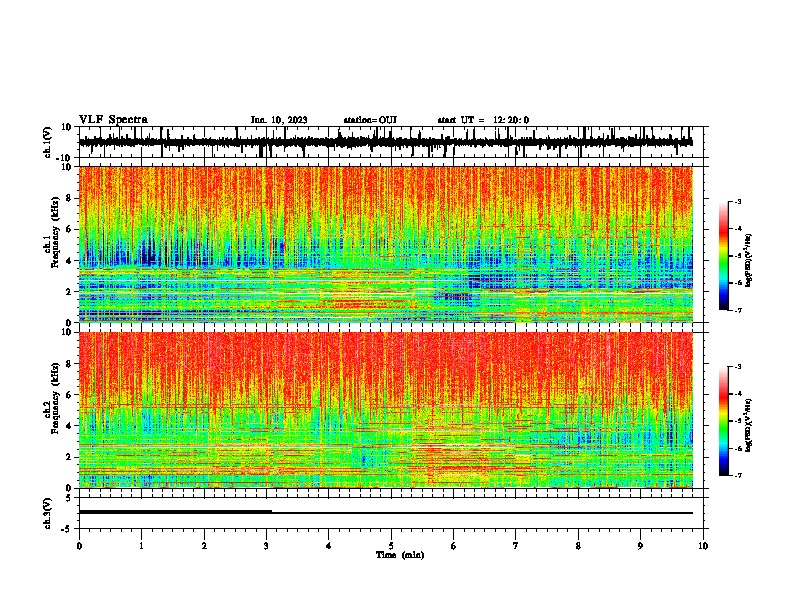
Task: Click the ch.2 spectrogram color scale bar
Action: point(724,421)
